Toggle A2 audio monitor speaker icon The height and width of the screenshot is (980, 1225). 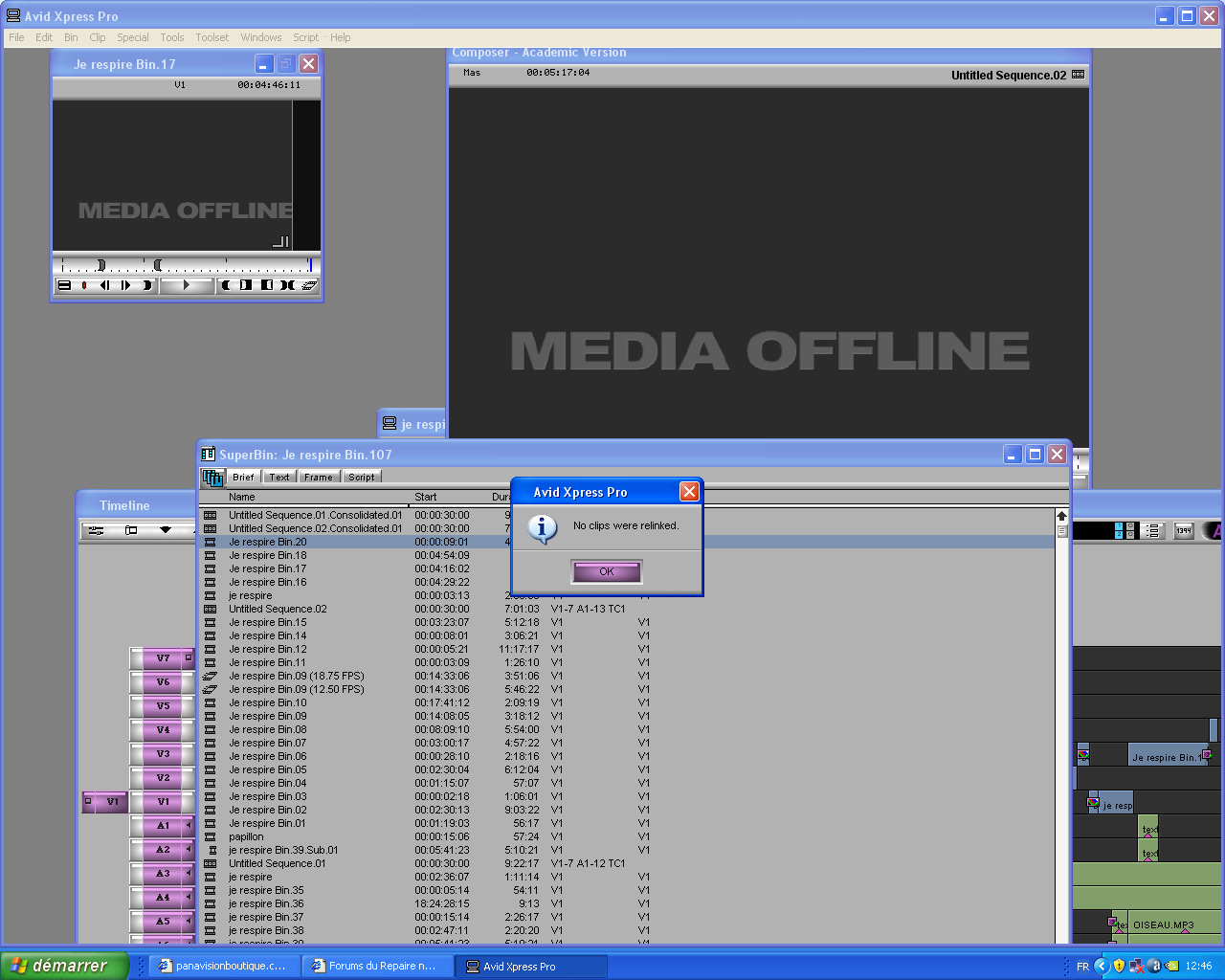point(189,849)
